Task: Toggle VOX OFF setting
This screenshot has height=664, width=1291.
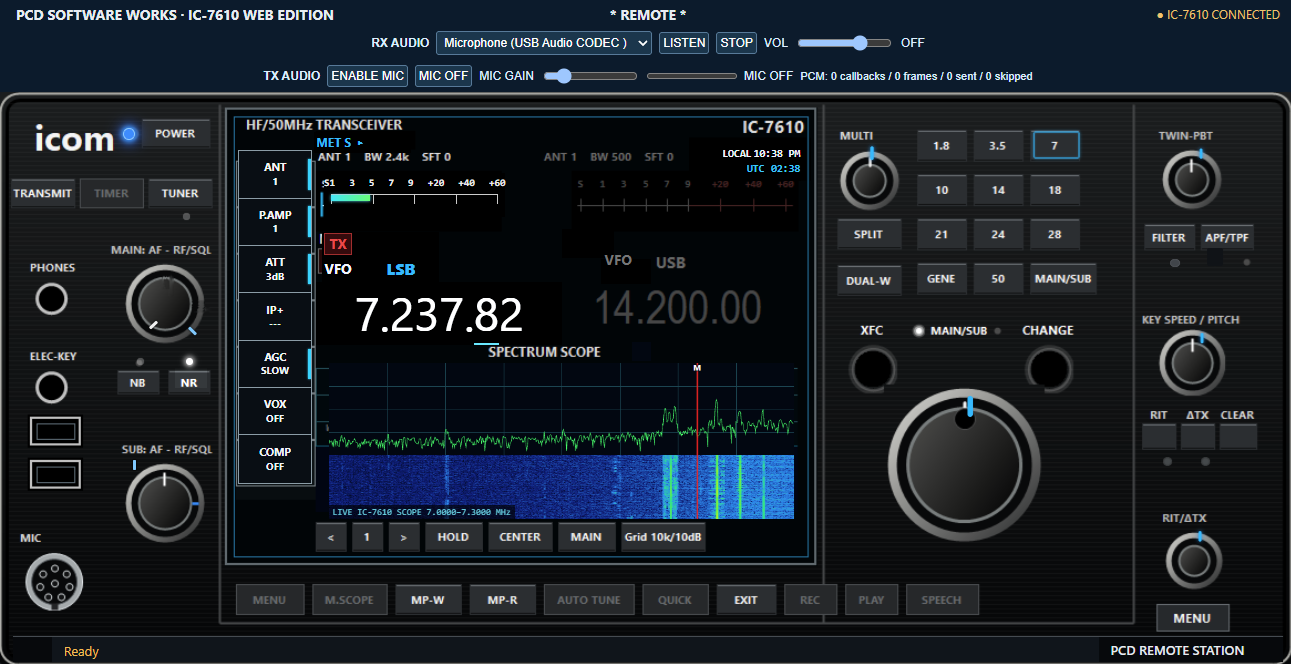Action: 275,411
